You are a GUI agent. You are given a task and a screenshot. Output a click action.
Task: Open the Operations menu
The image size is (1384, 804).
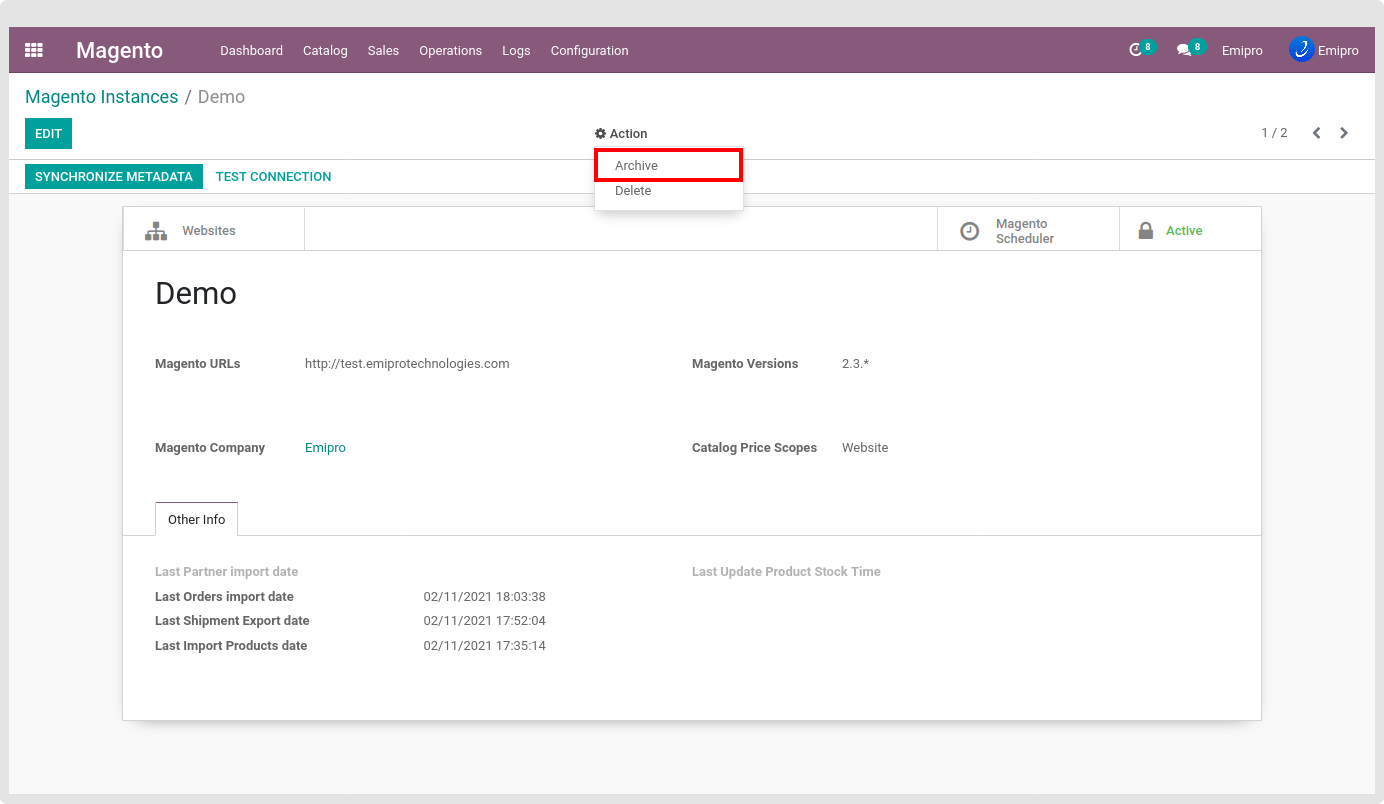click(x=450, y=50)
